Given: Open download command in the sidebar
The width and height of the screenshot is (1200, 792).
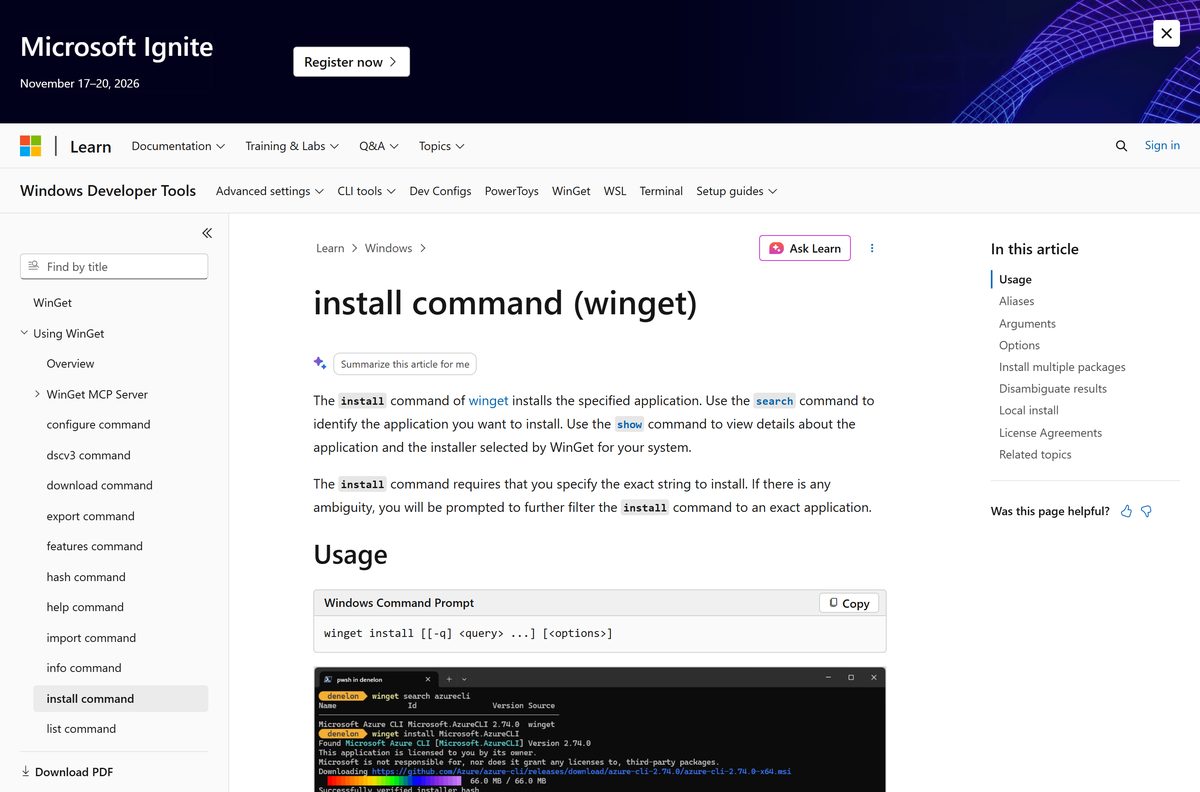Looking at the screenshot, I should click(x=99, y=486).
